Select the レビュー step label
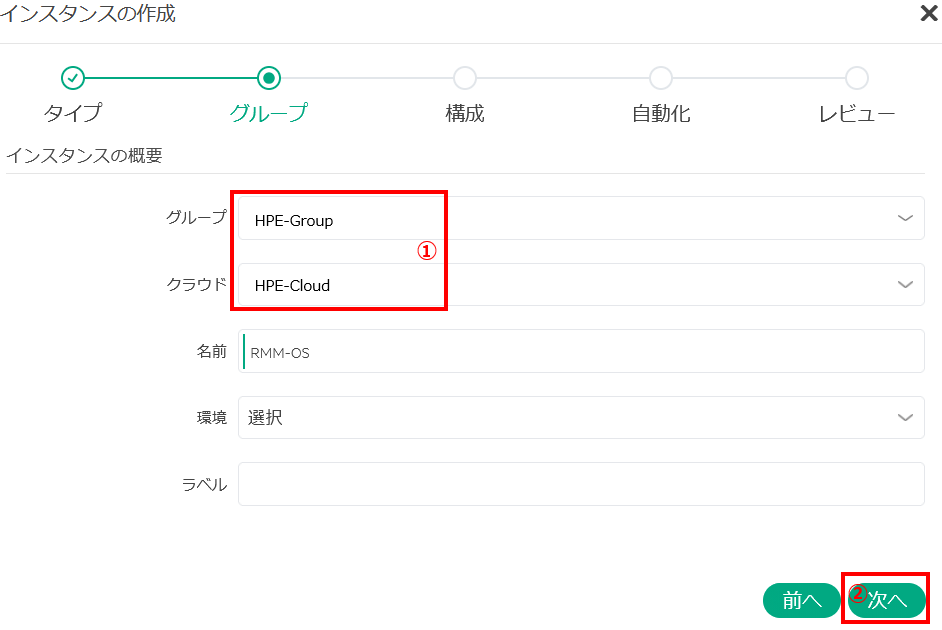Image resolution: width=942 pixels, height=630 pixels. coord(857,113)
